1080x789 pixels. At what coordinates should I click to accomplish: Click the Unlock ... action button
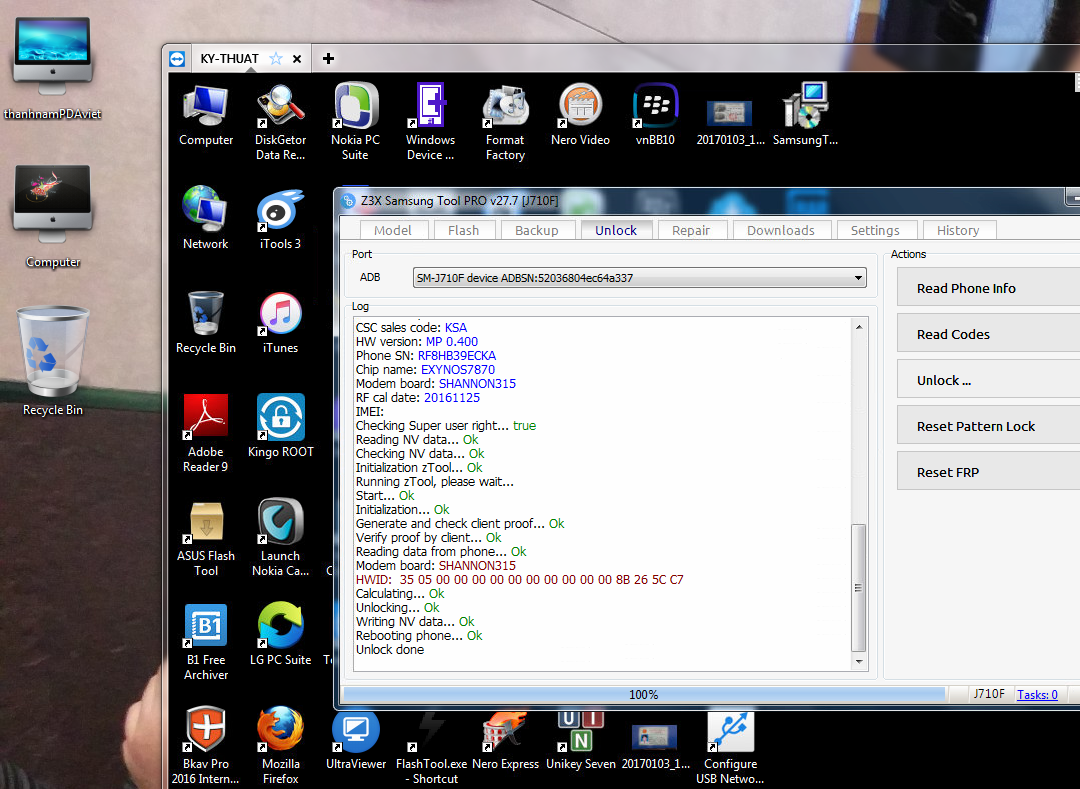[x=988, y=380]
